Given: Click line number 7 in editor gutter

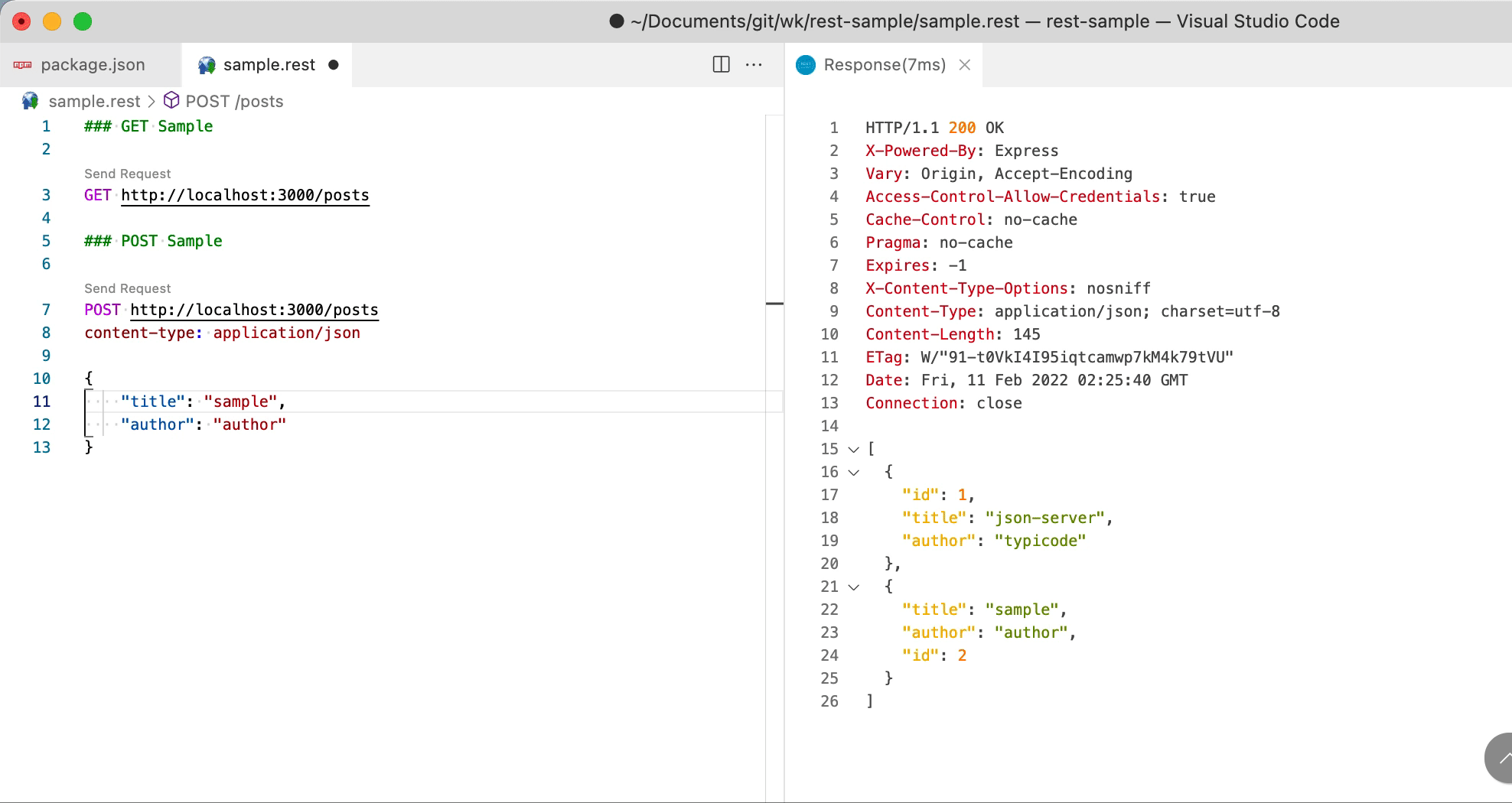Looking at the screenshot, I should 46,310.
